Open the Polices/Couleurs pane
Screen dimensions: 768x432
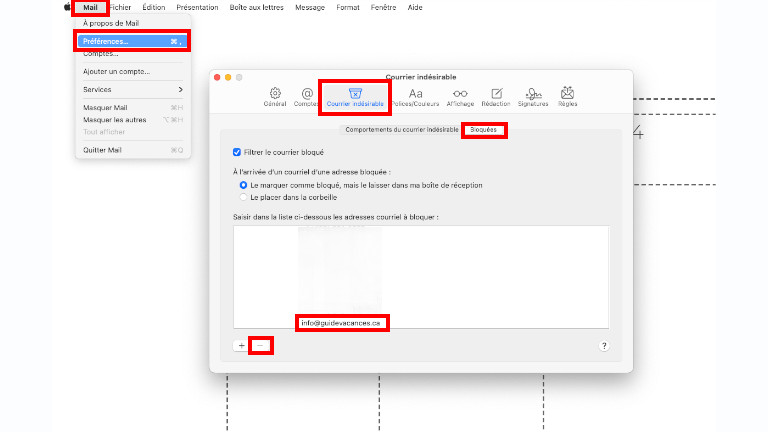[x=415, y=97]
